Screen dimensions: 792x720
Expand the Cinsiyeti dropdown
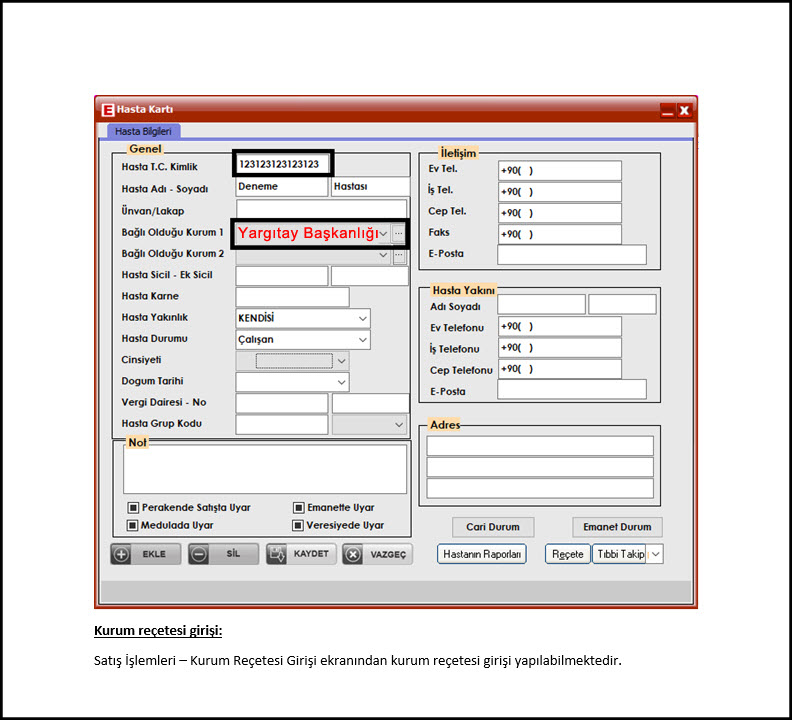341,361
